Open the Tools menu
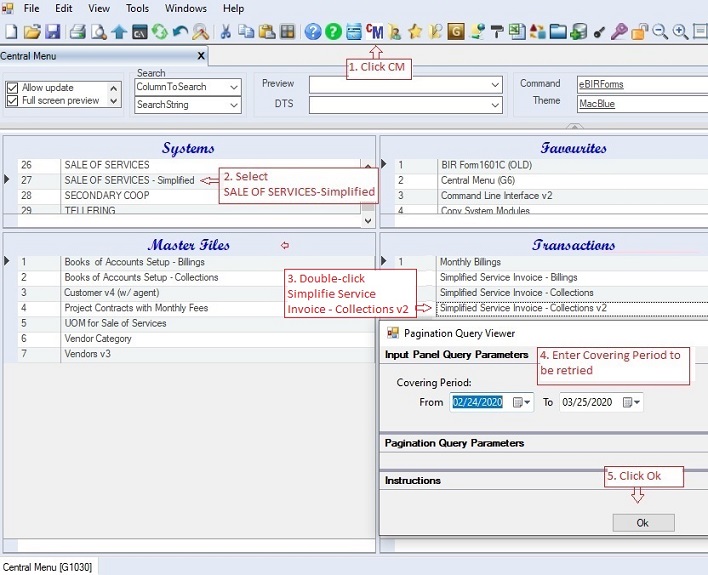 click(137, 8)
